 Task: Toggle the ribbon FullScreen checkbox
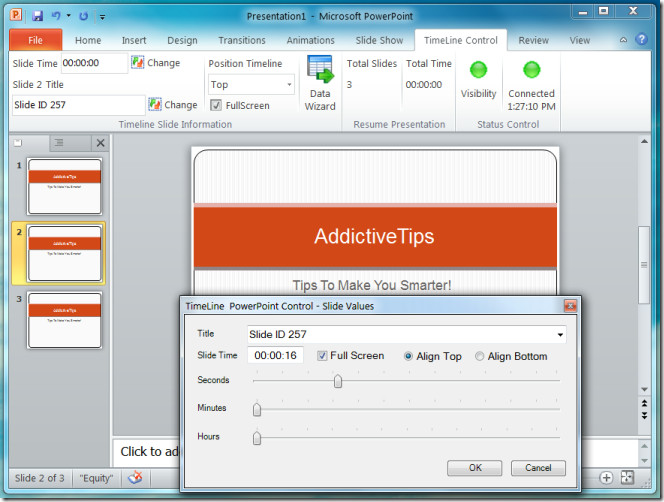(x=216, y=105)
